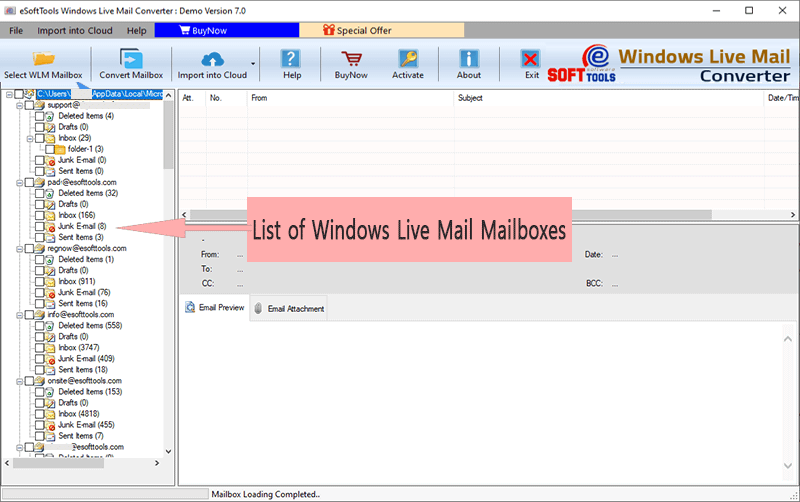Tick the support@ account checkbox
The height and width of the screenshot is (502, 800).
pos(29,105)
